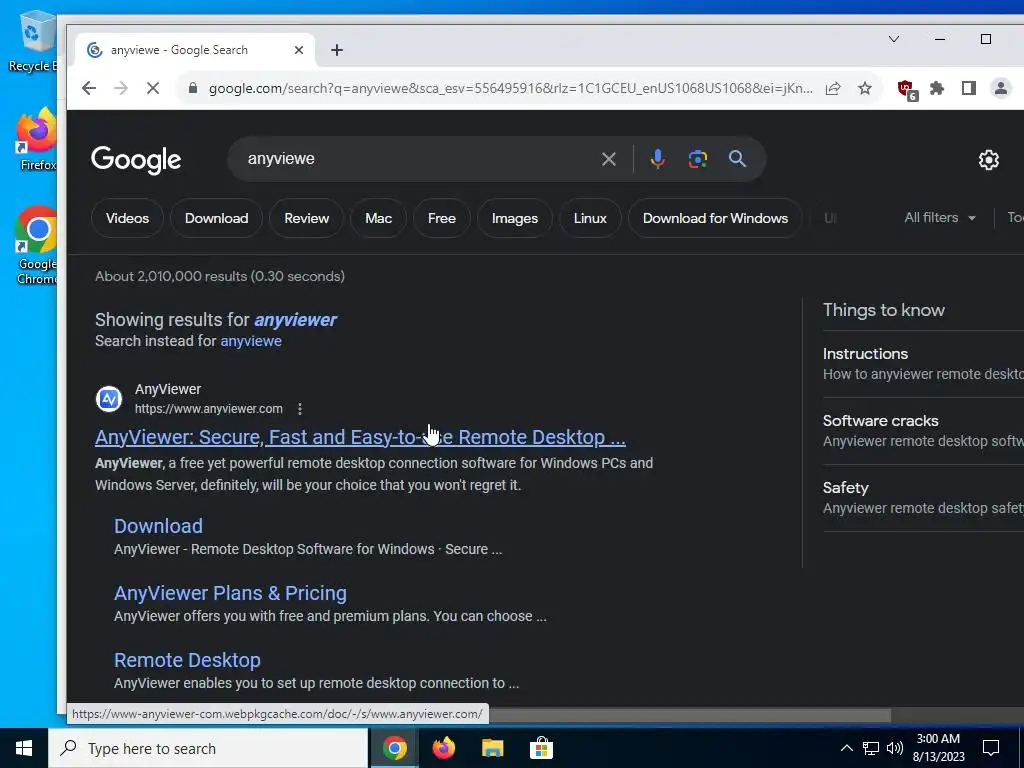Screen dimensions: 1024x768
Task: Bookmark this tab with the star icon
Action: point(865,88)
